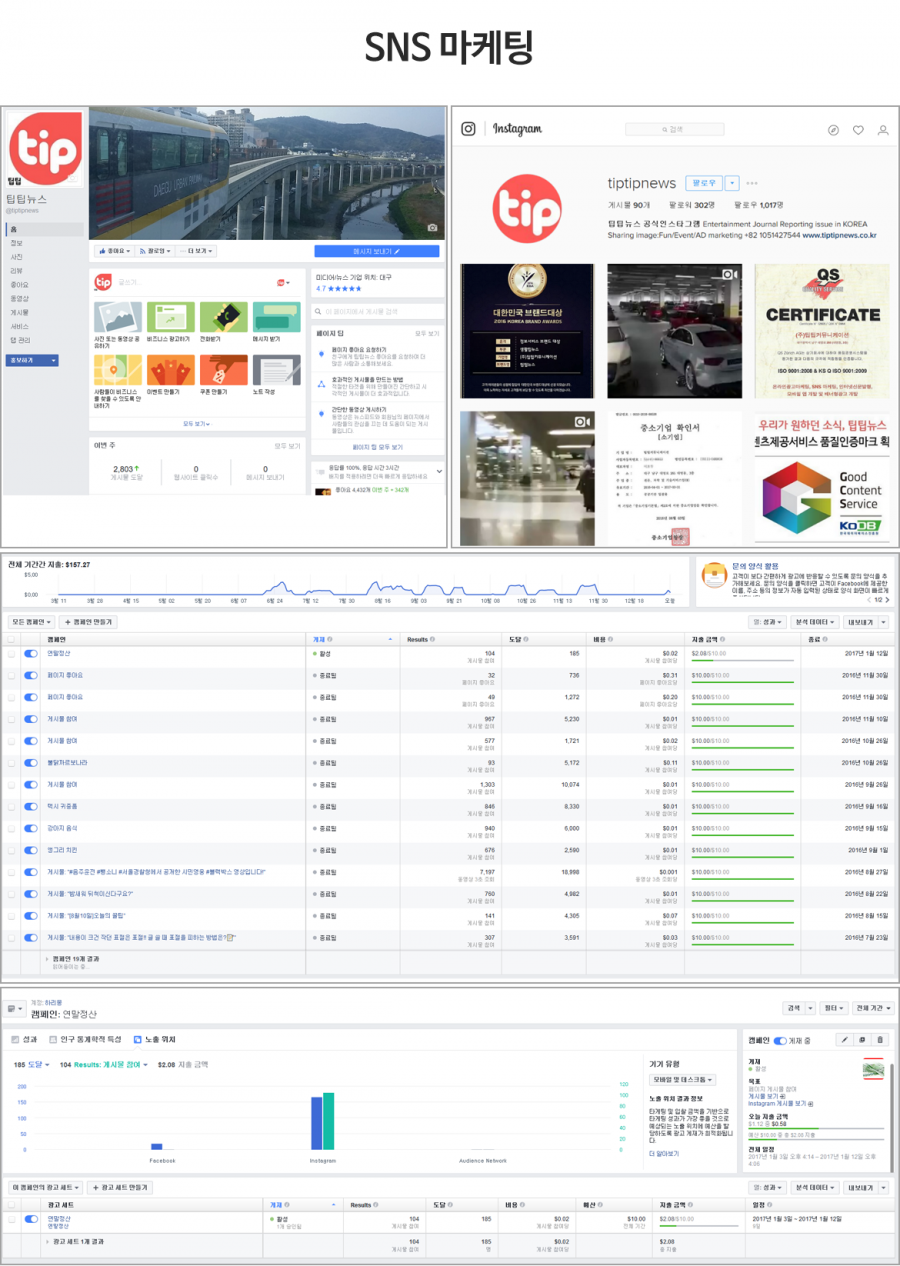Viewport: 900px width, 1266px height.
Task: Open the '전체 기간' date range dropdown
Action: click(x=872, y=1009)
